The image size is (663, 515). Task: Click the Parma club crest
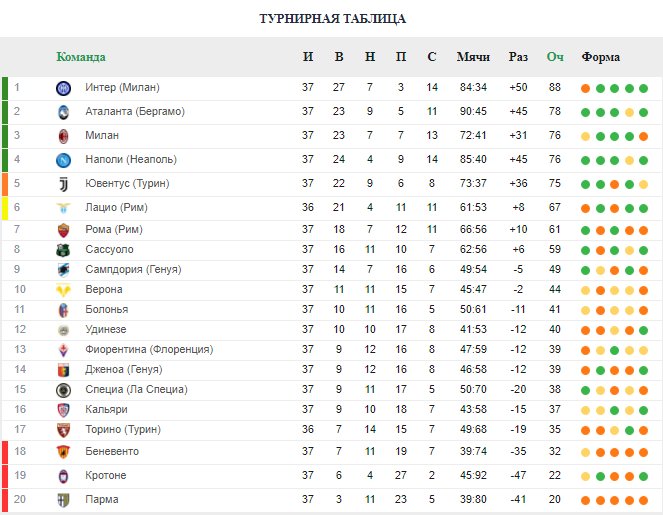coord(63,500)
